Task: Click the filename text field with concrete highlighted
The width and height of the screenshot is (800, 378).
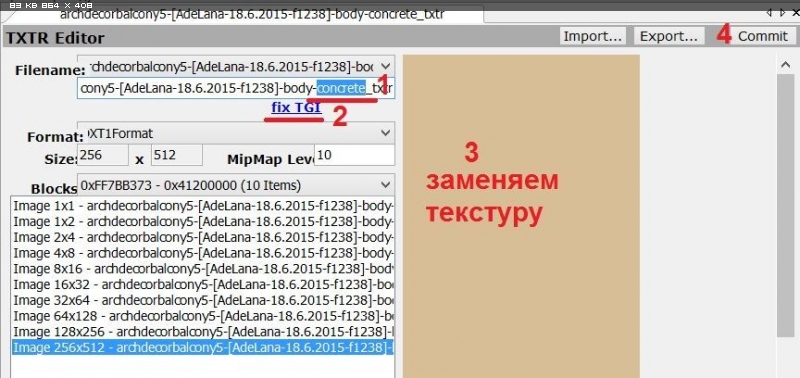Action: 236,88
